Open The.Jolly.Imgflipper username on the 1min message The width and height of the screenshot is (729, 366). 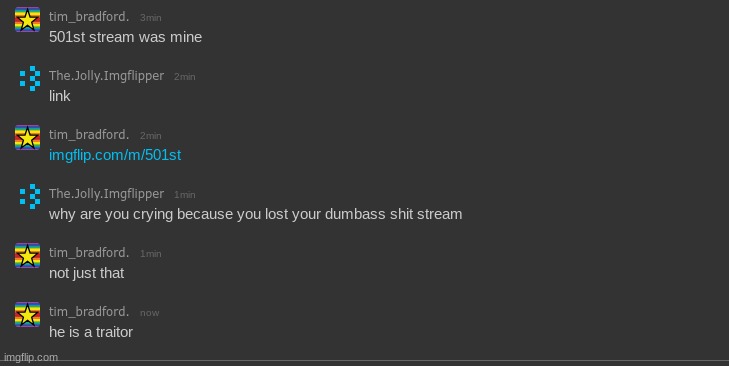(x=106, y=194)
